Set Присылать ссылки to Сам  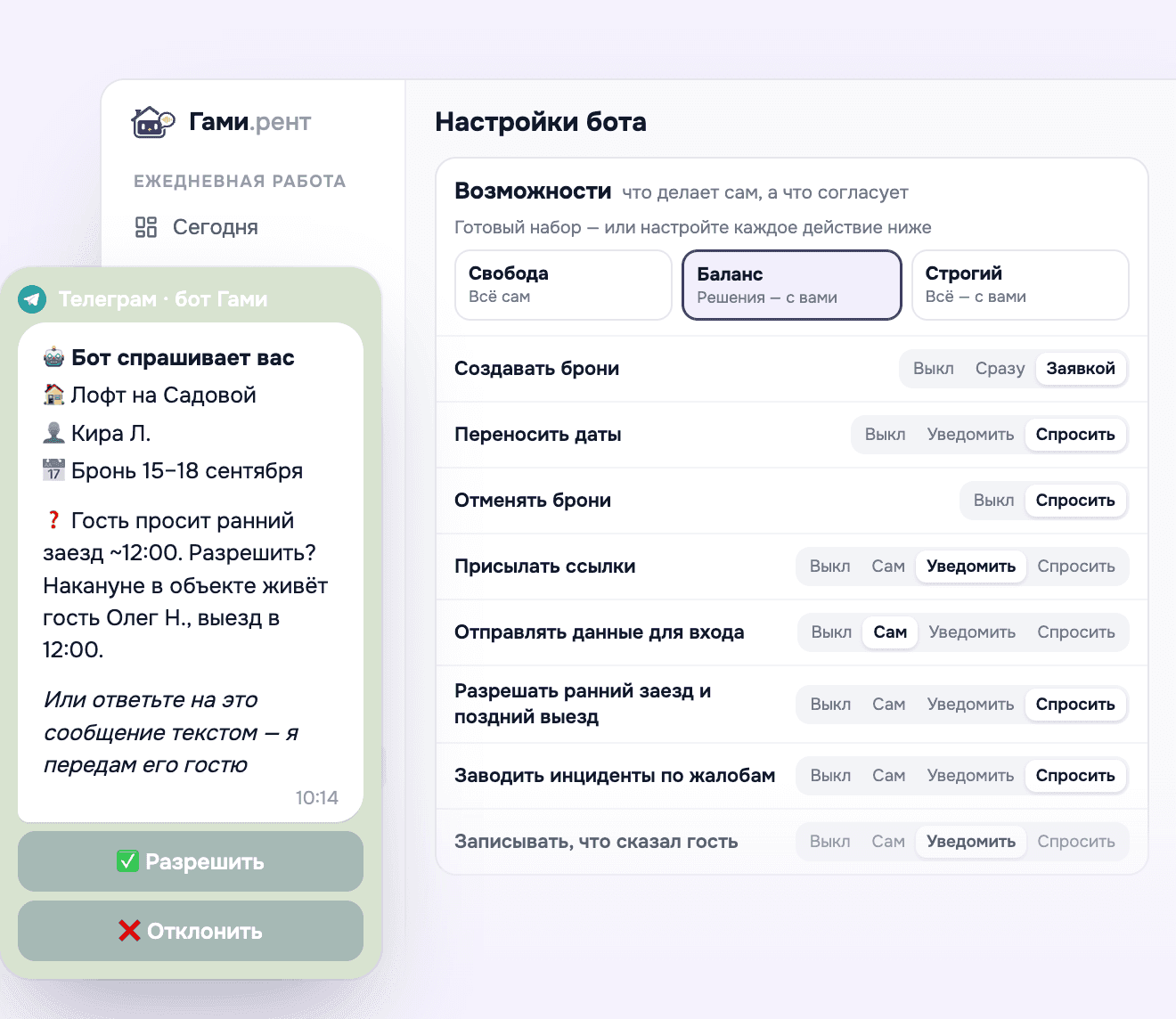(x=888, y=567)
